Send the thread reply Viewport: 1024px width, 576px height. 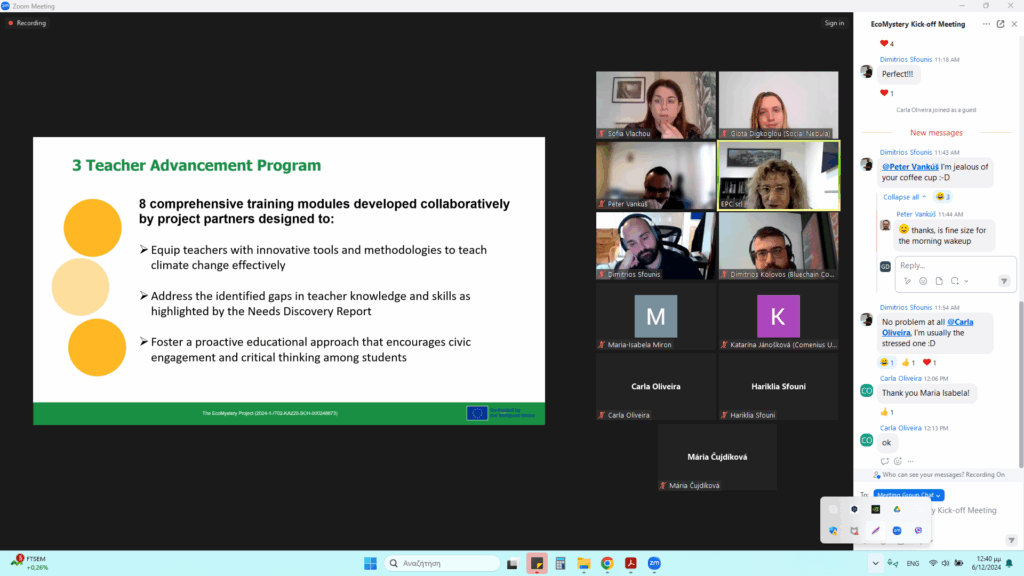1004,281
